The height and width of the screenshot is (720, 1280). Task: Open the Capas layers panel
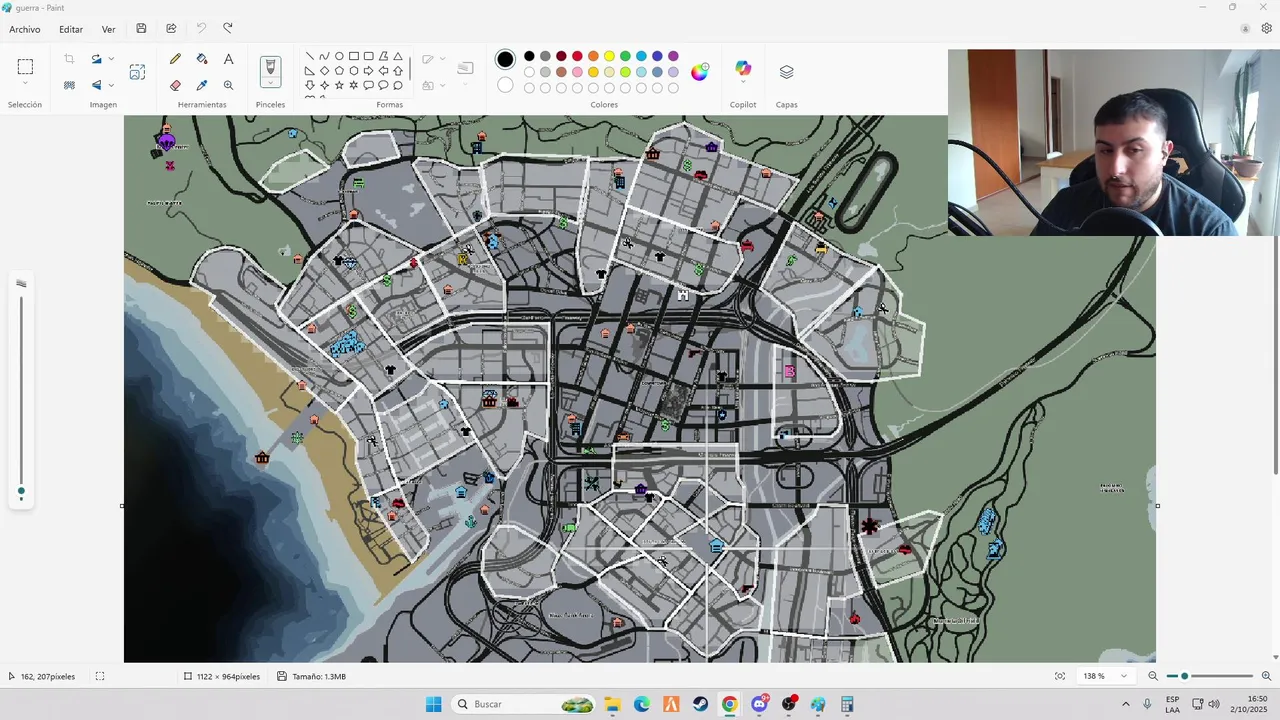click(x=786, y=72)
